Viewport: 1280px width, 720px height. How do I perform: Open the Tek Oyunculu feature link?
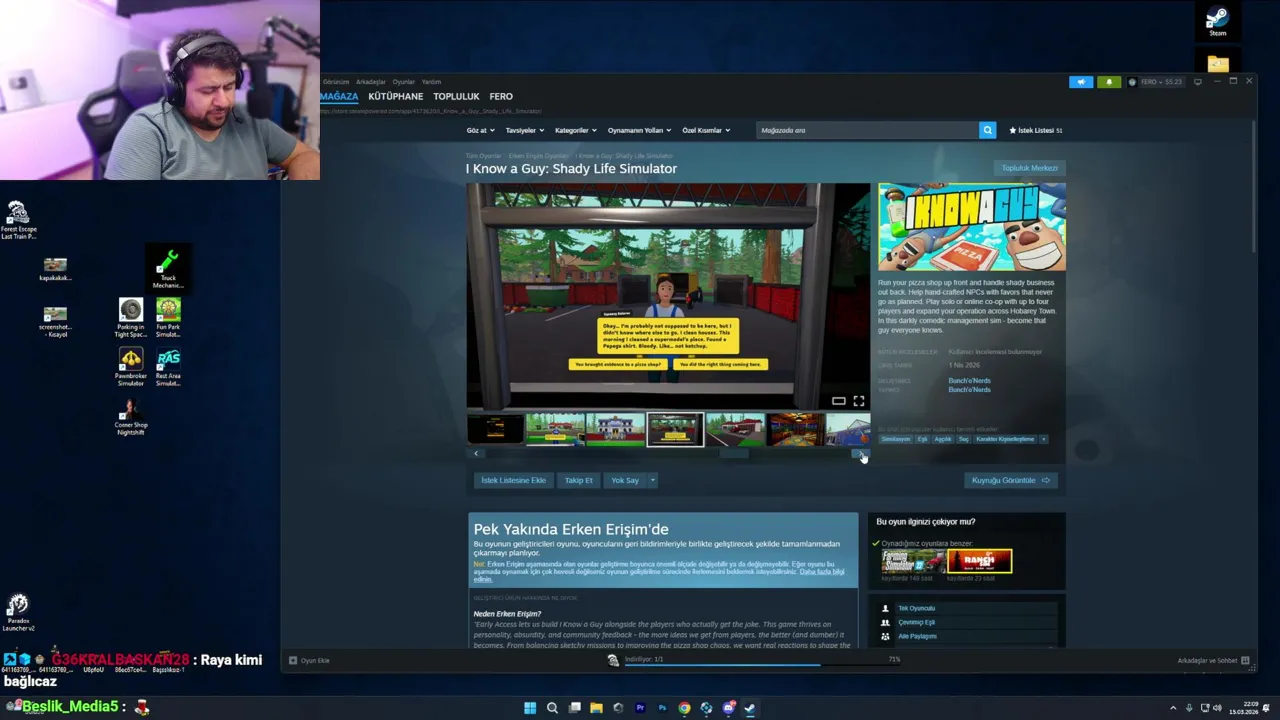click(916, 608)
